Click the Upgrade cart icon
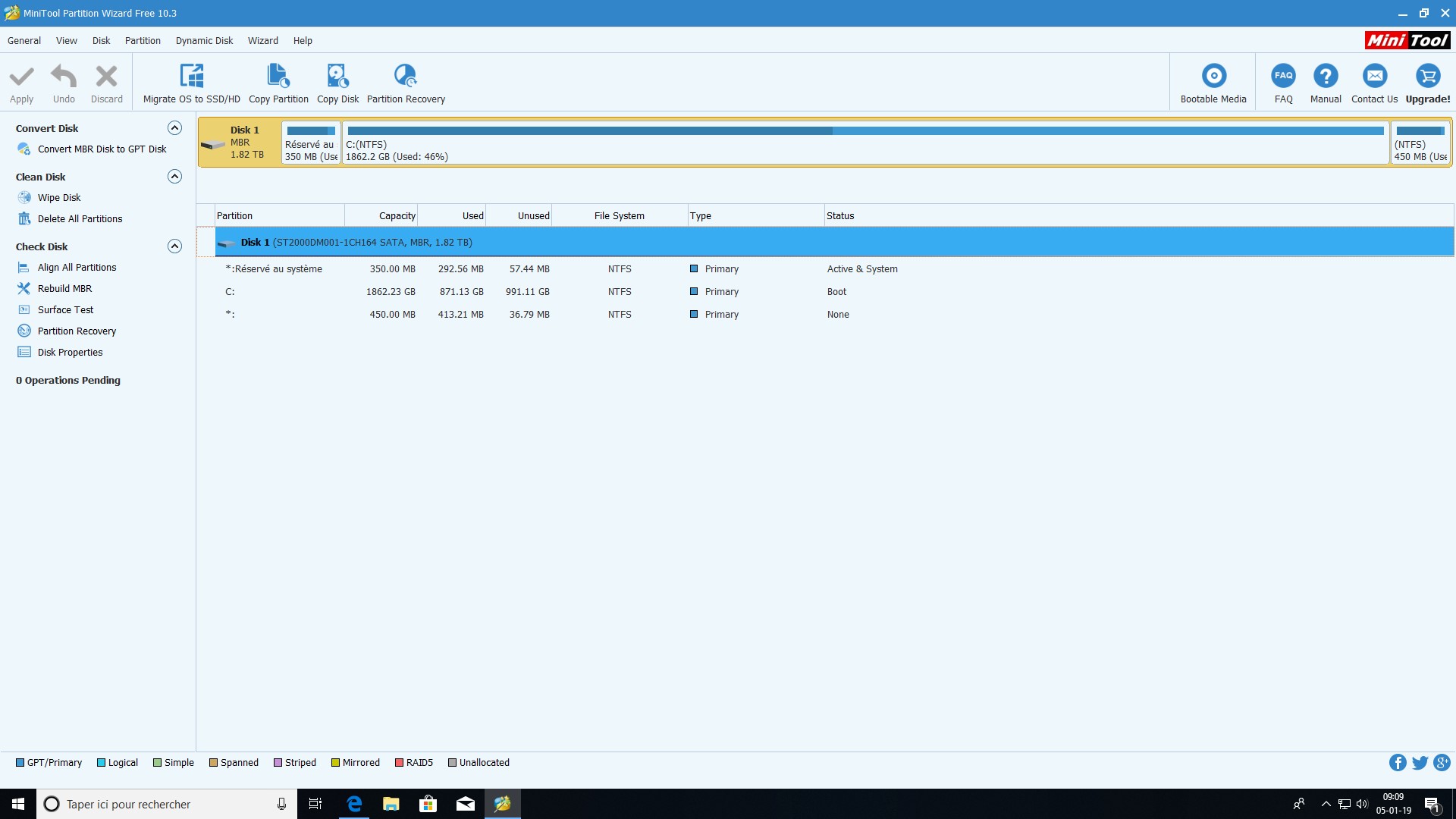The width and height of the screenshot is (1456, 819). point(1427,76)
